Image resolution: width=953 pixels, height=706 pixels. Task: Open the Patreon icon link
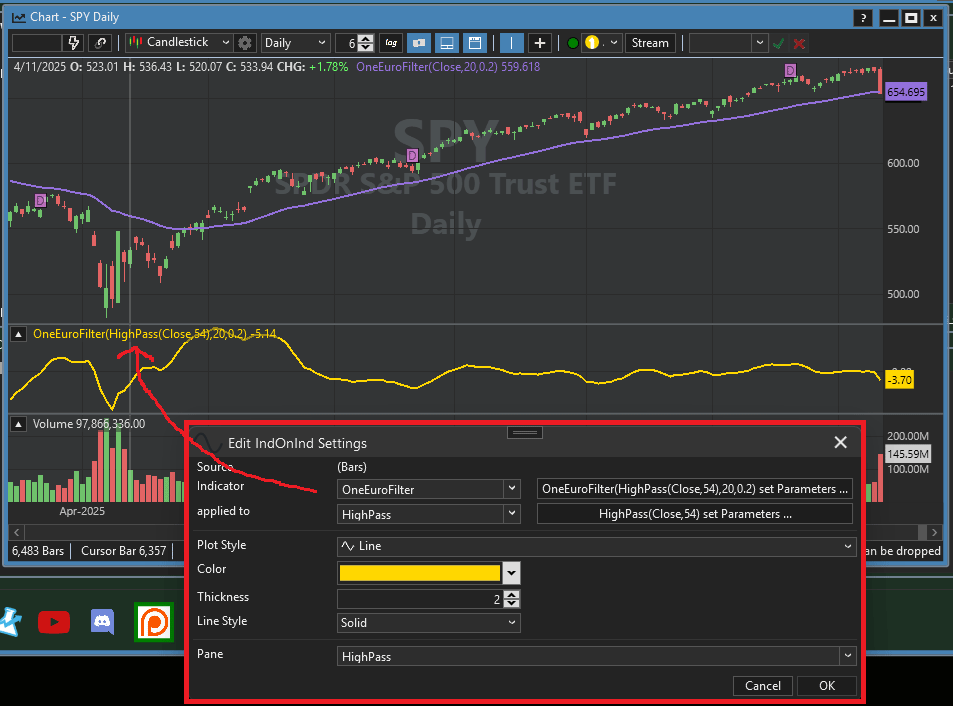[153, 621]
